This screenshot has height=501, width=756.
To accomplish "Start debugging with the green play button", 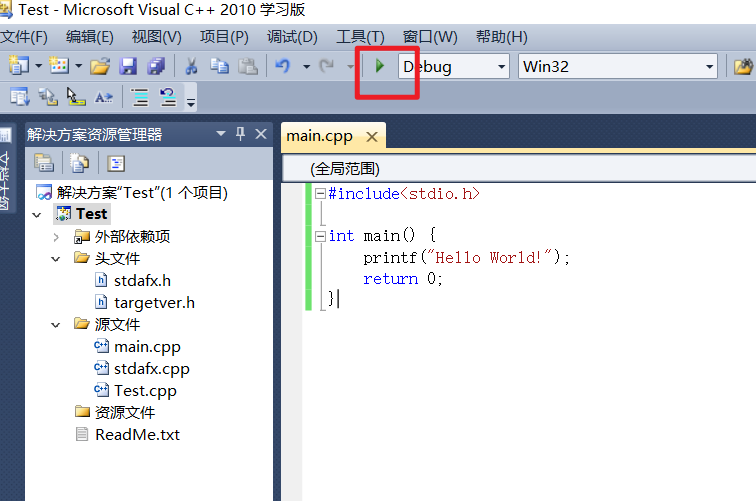I will click(x=379, y=66).
